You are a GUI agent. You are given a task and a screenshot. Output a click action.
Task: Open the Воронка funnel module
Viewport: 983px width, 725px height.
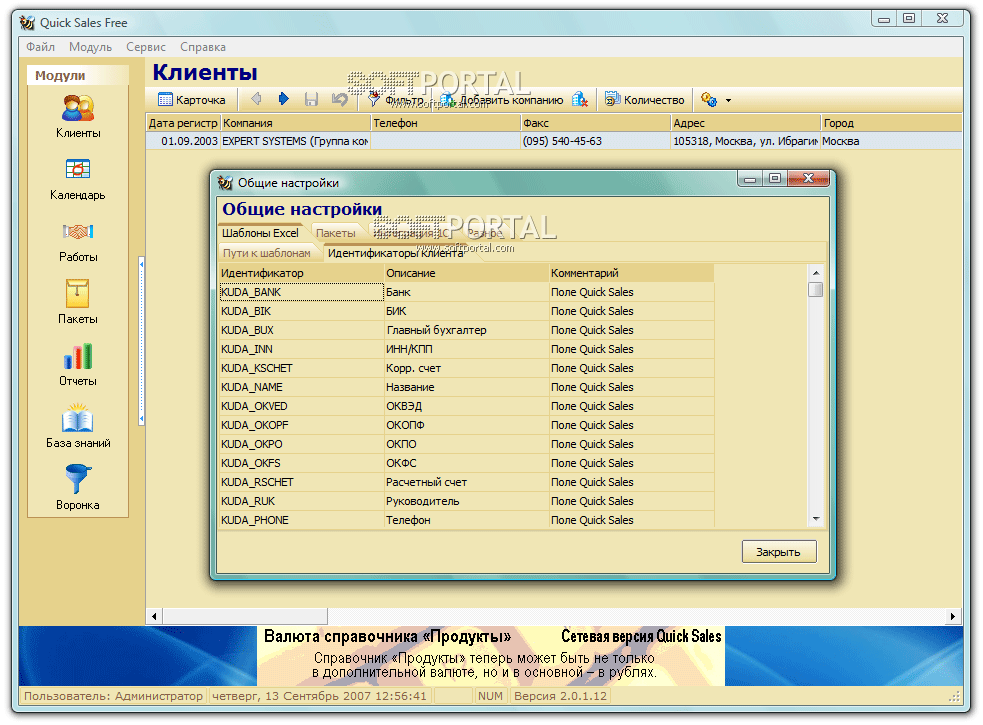pos(78,479)
